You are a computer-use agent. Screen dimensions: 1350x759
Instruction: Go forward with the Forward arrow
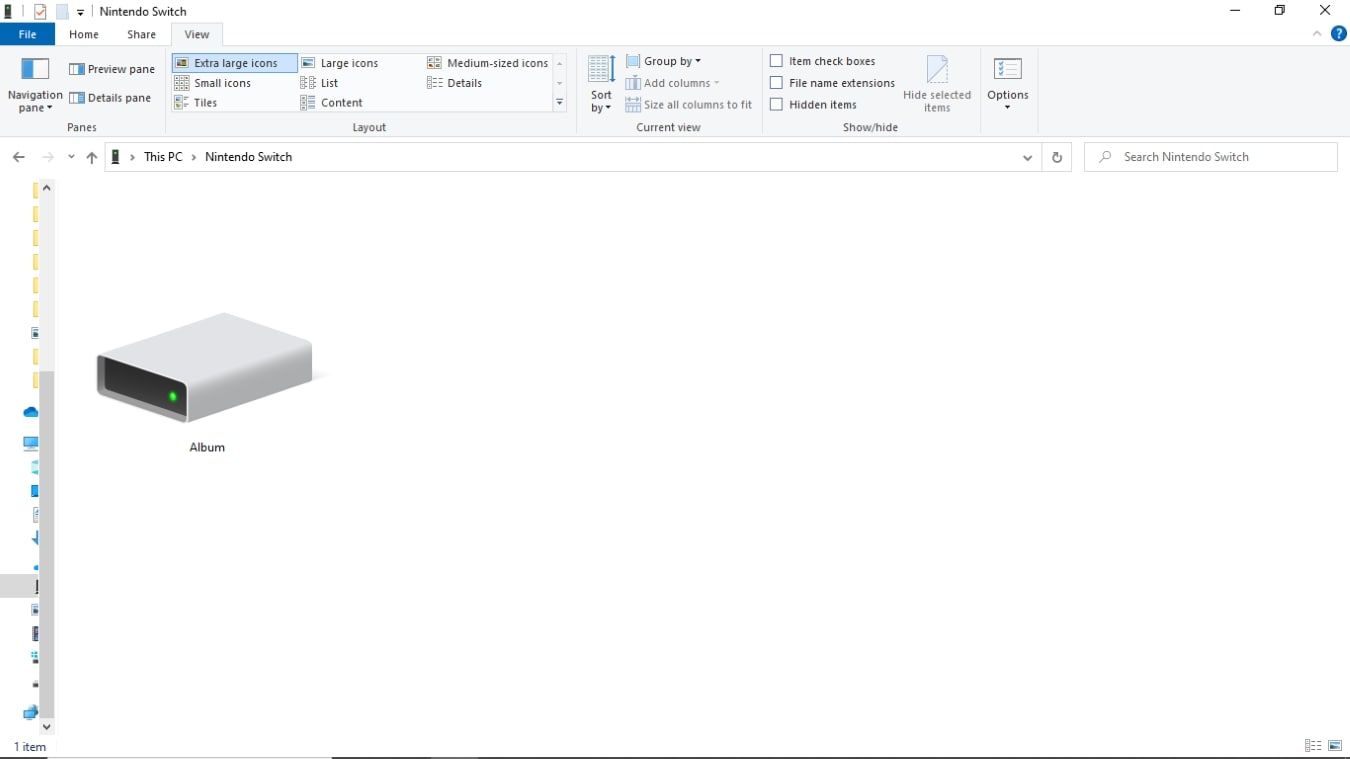click(48, 157)
